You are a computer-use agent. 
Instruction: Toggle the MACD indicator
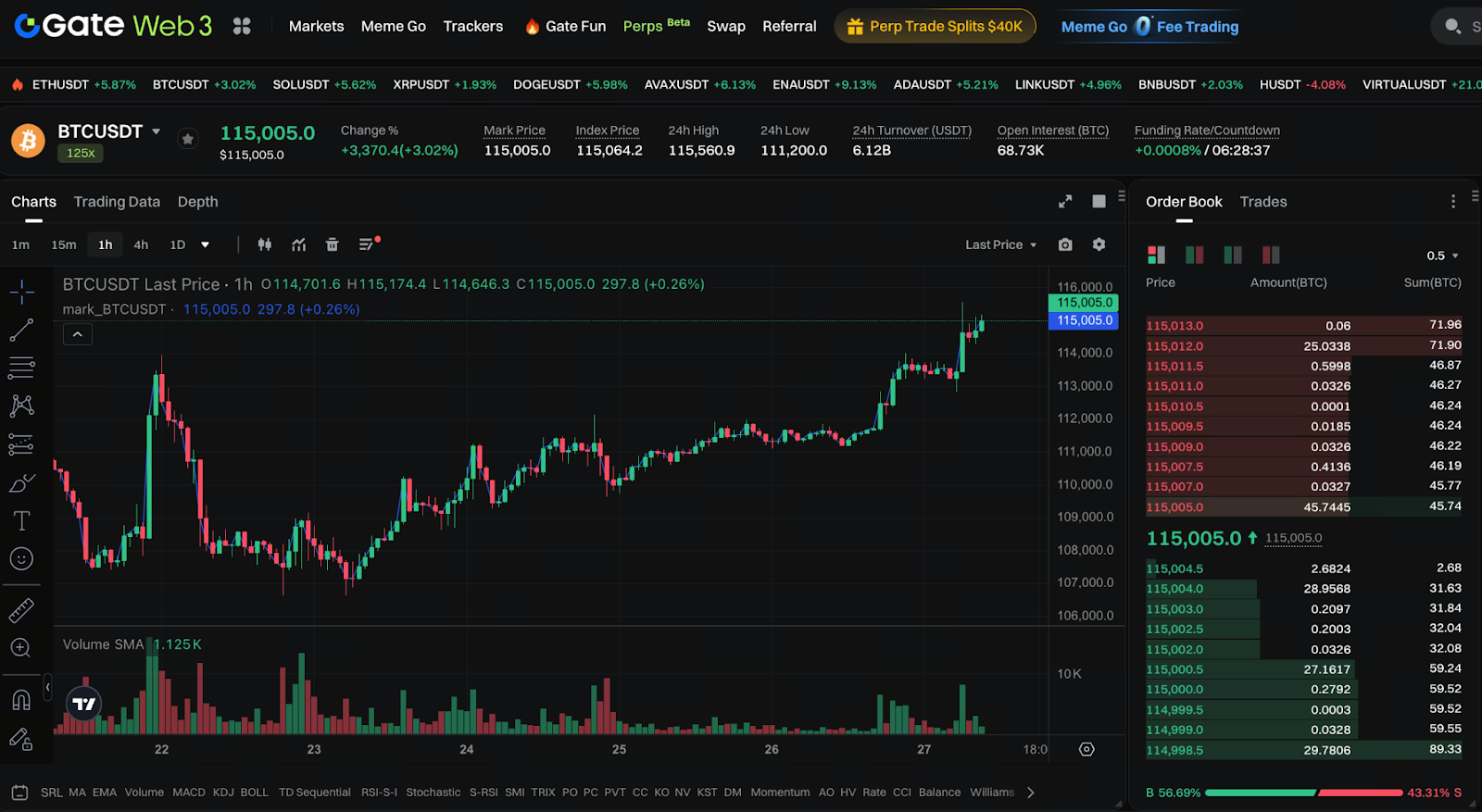189,793
